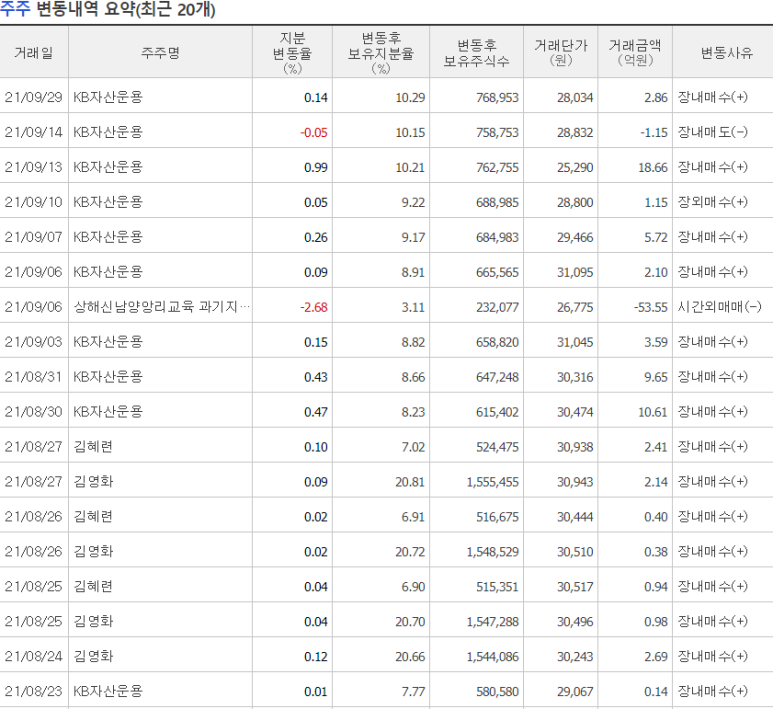Click the 주주명 column header

point(160,53)
